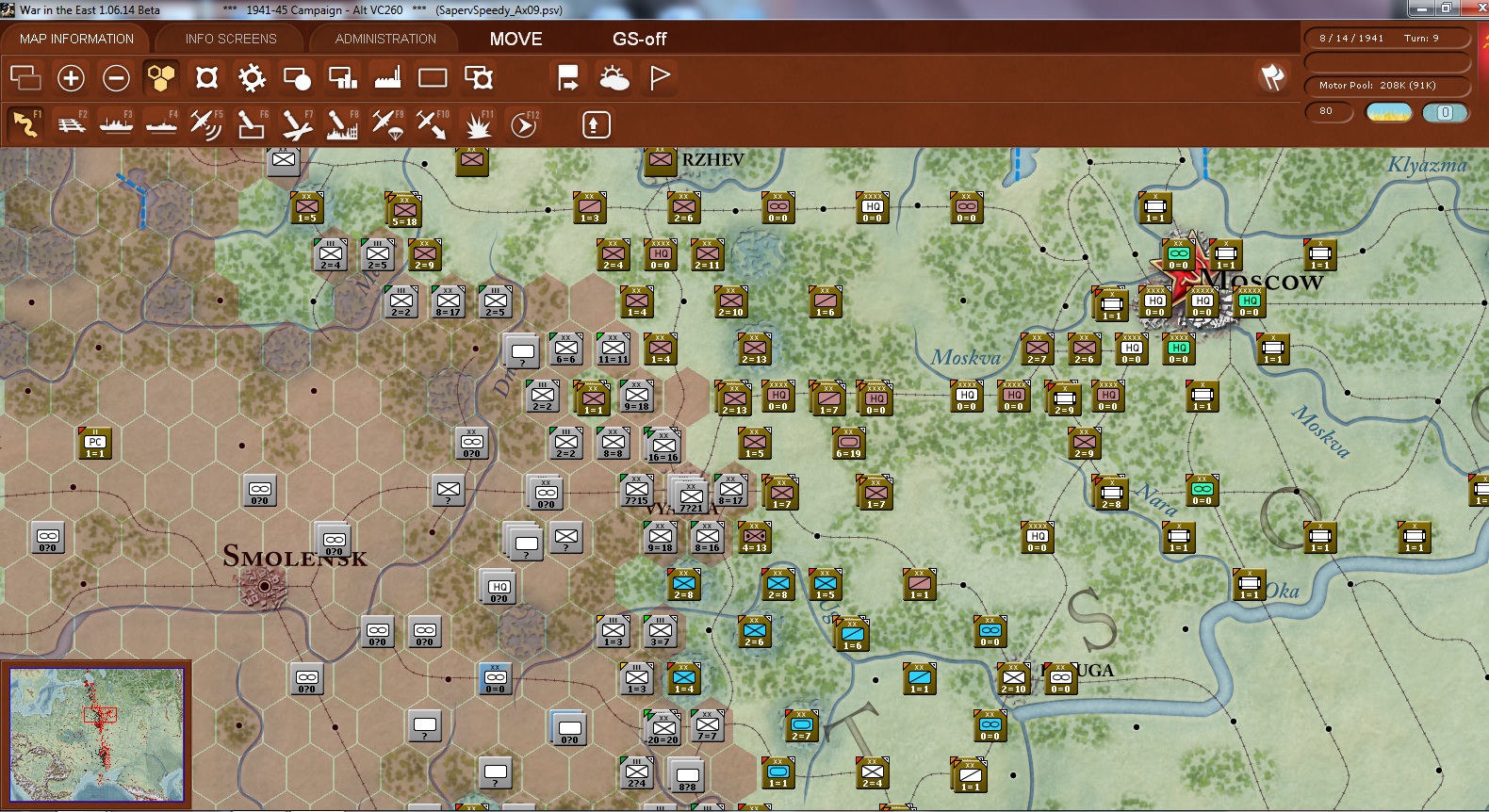Click the rectangle-with-bar-chart map icon
The image size is (1489, 812).
pyautogui.click(x=342, y=77)
